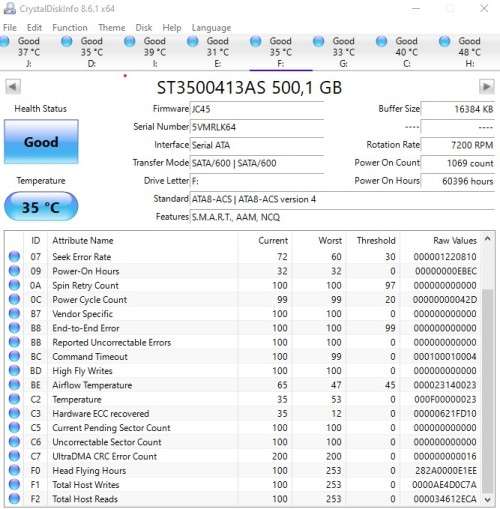Select disk F: status tab
The height and width of the screenshot is (509, 500).
280,52
